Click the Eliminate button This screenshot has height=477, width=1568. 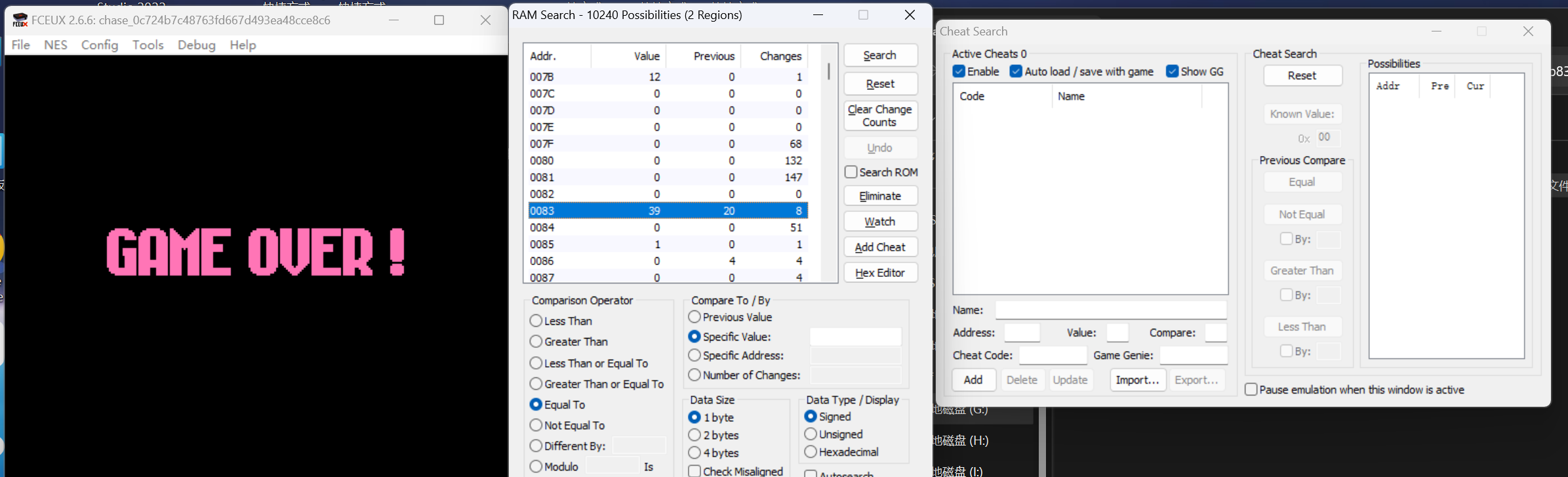(880, 196)
